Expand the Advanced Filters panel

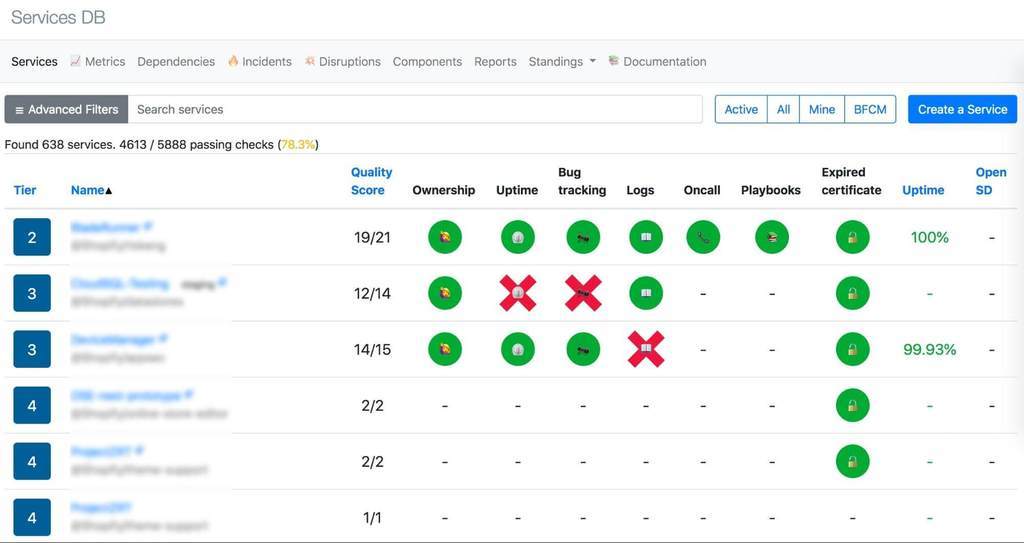point(66,109)
